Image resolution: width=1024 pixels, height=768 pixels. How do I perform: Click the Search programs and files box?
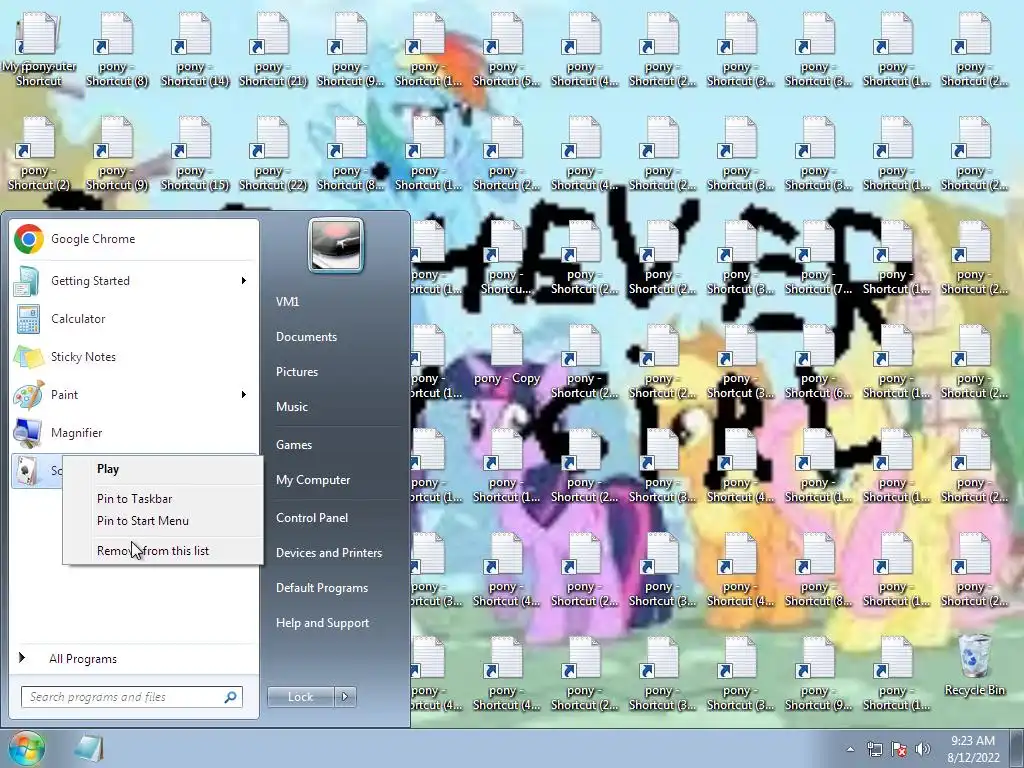(x=132, y=697)
